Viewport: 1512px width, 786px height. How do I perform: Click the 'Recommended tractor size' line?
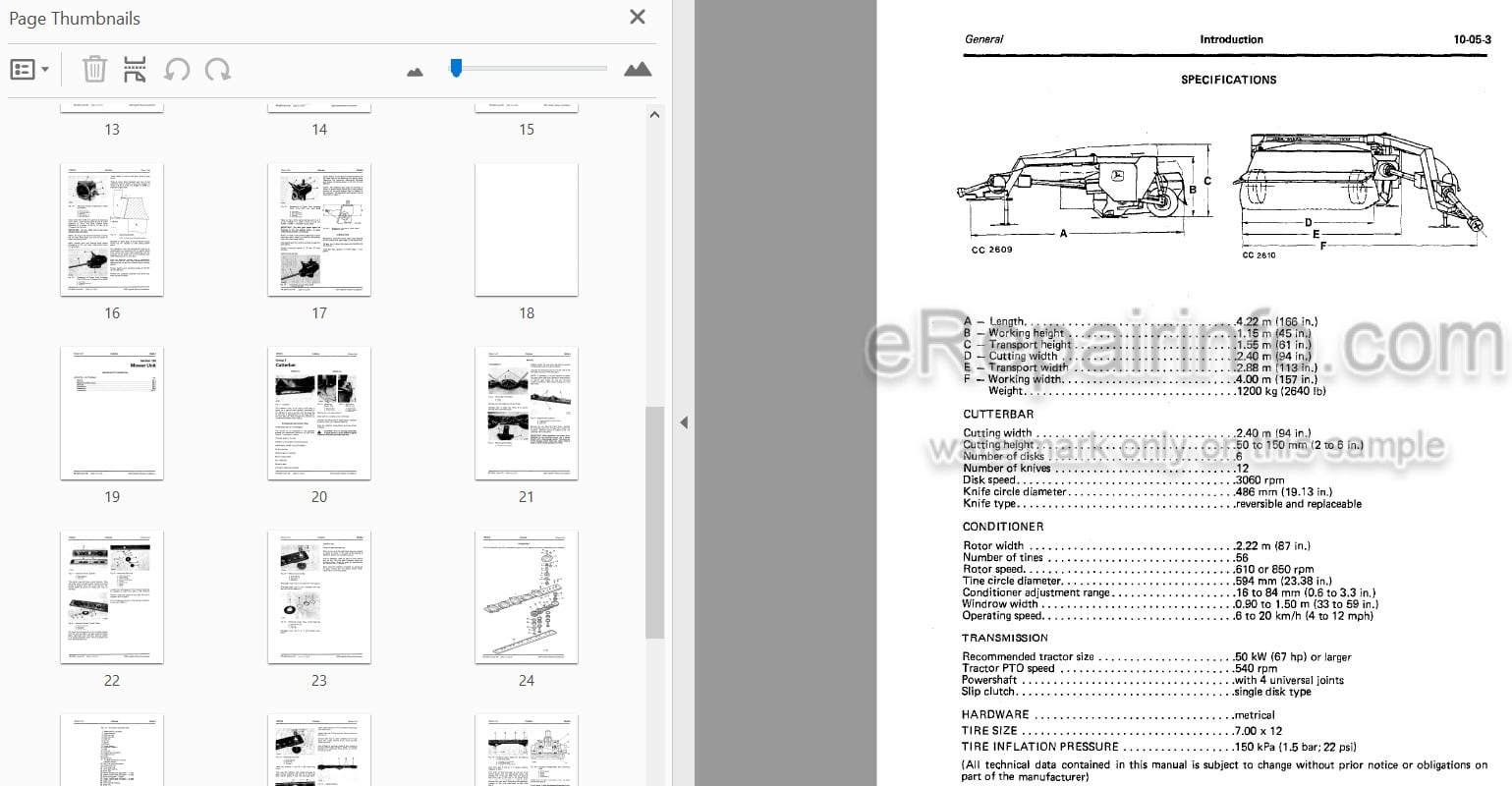tap(1156, 657)
